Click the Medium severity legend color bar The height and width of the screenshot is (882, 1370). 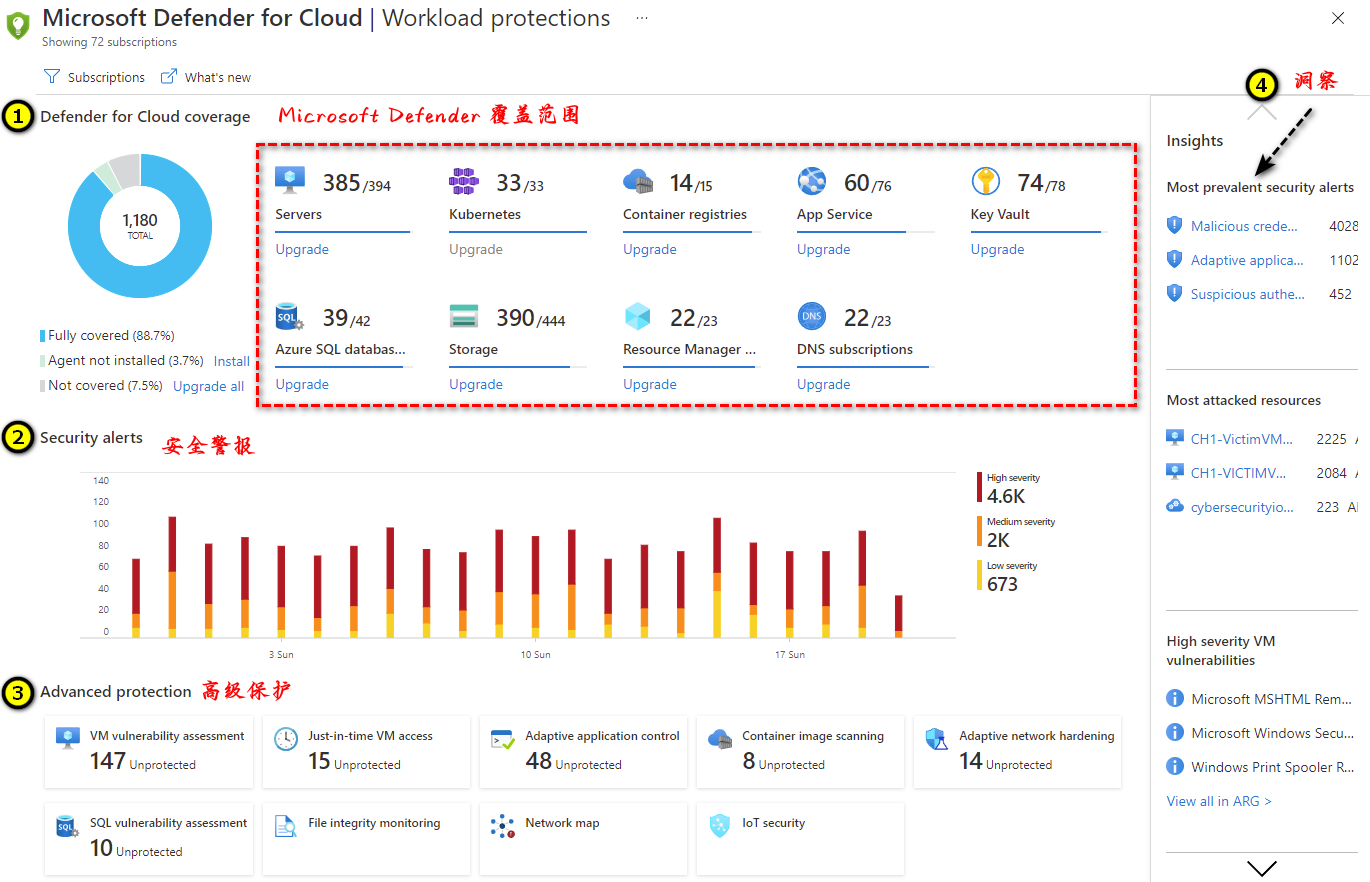click(x=980, y=531)
